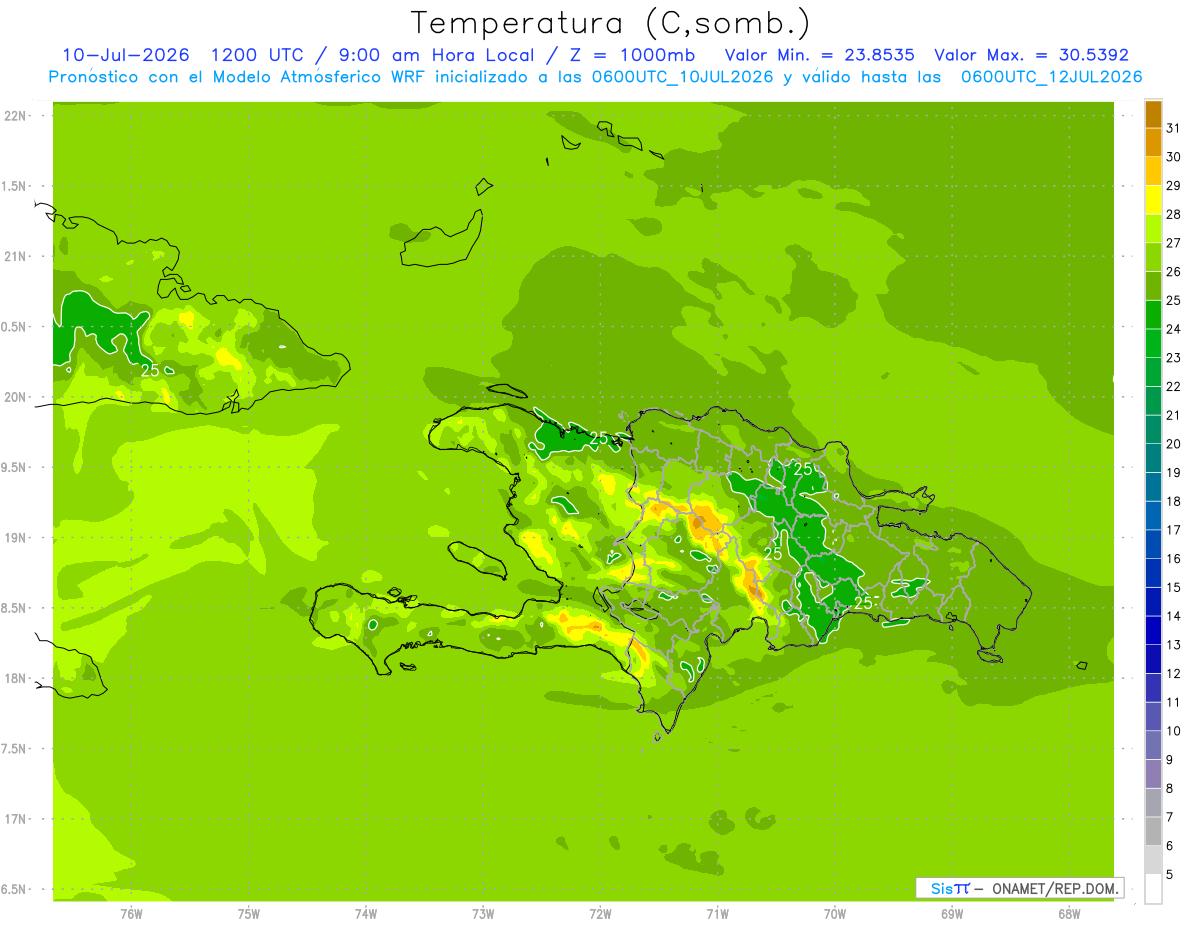Select the "Z = 1000mb" level text
Image resolution: width=1200 pixels, height=927 pixels.
tap(632, 55)
